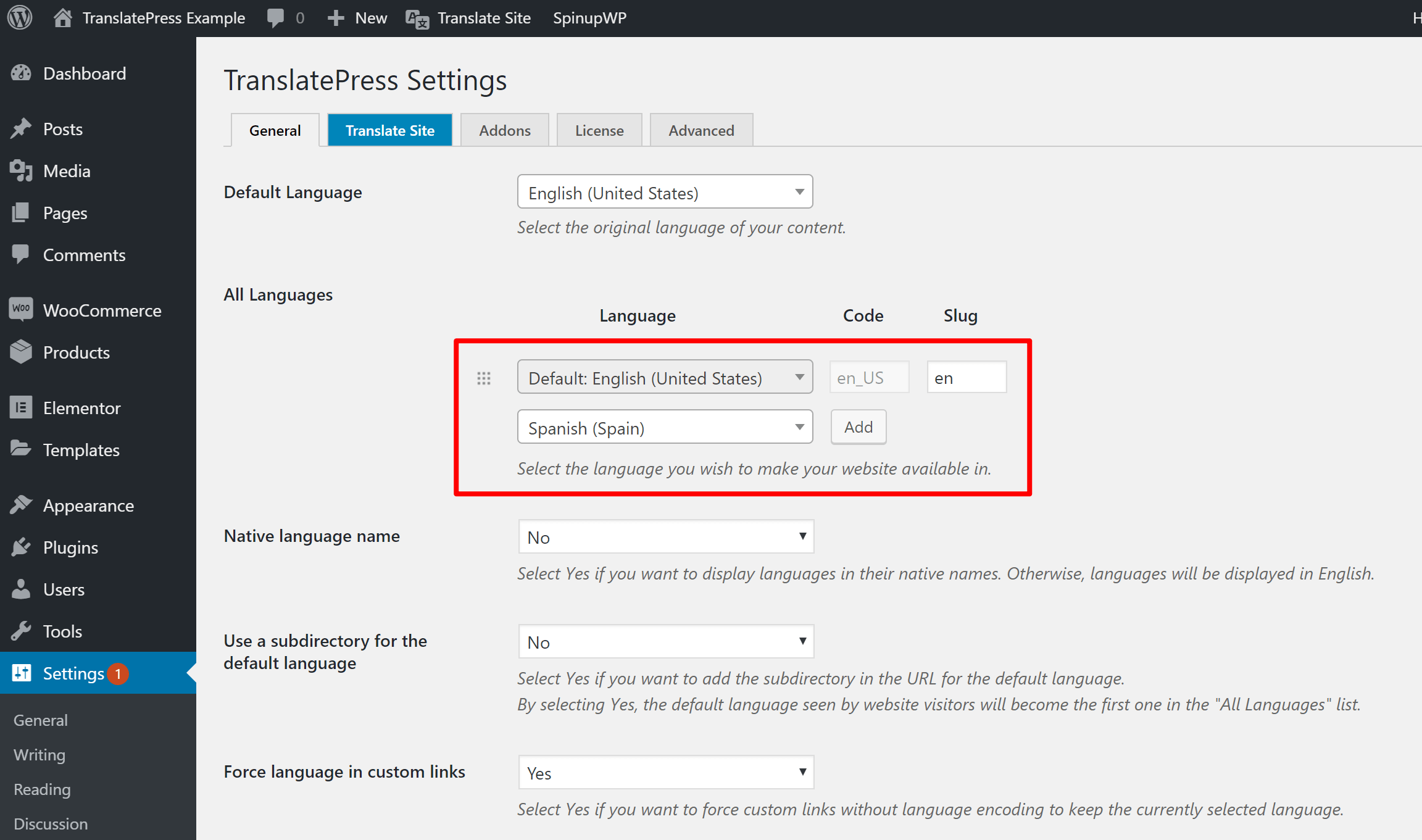Screen dimensions: 1422x840
Task: Expand the subdirectory for default language dropdown
Action: point(666,641)
